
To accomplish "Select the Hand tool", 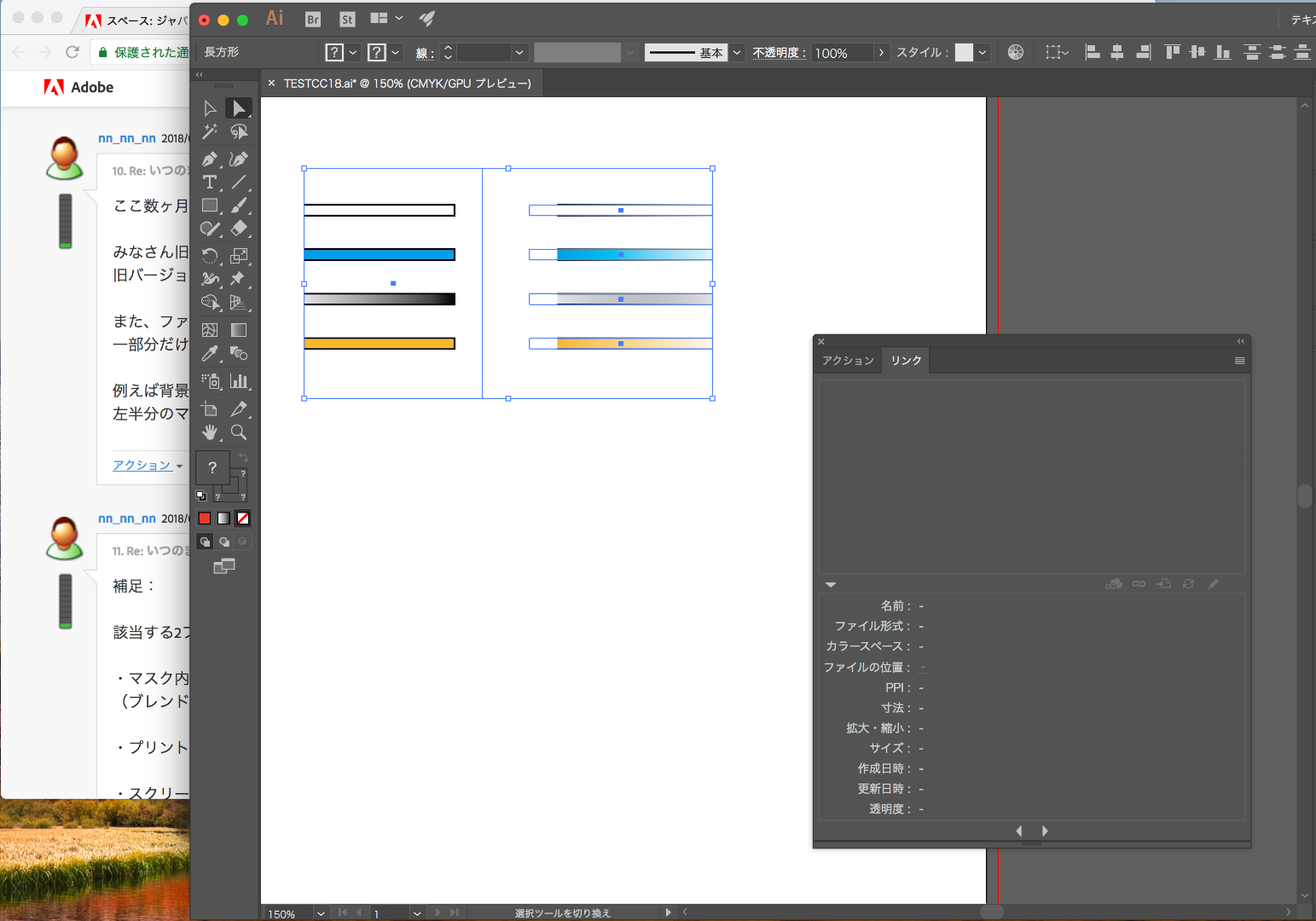I will 210,432.
